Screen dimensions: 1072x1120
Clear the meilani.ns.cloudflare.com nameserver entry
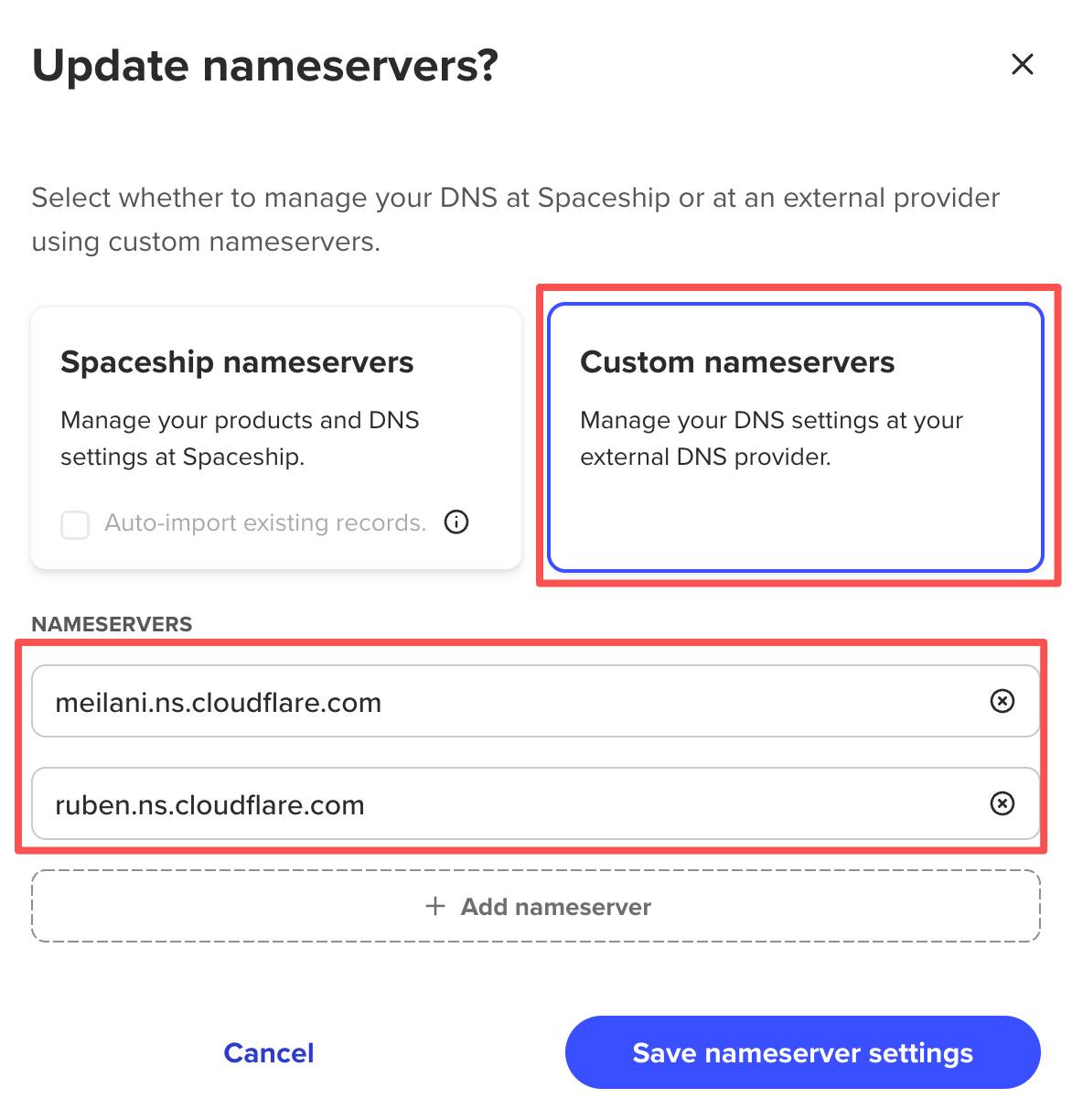1002,701
